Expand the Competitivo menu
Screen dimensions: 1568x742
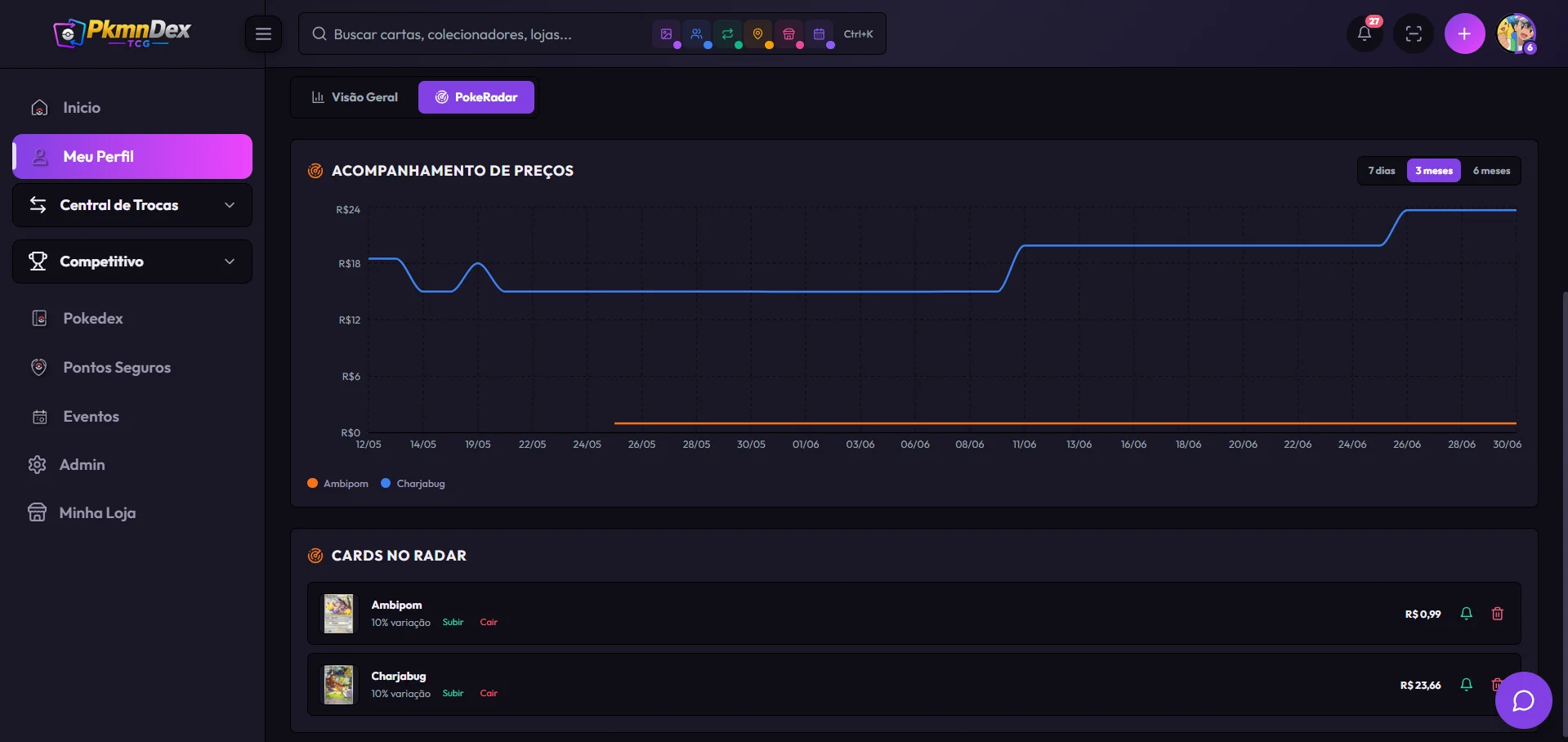click(132, 261)
